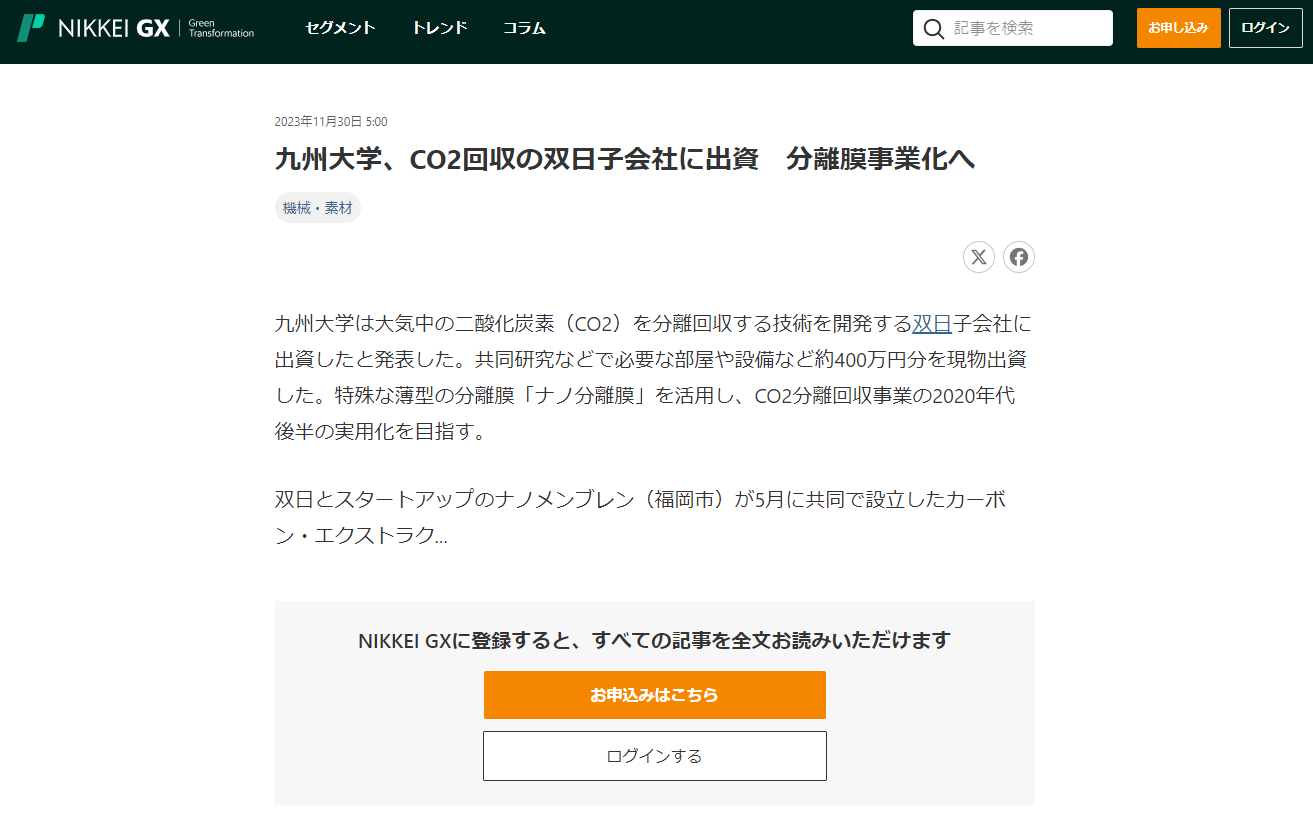Open the セグメント menu
The width and height of the screenshot is (1313, 826).
coord(340,28)
